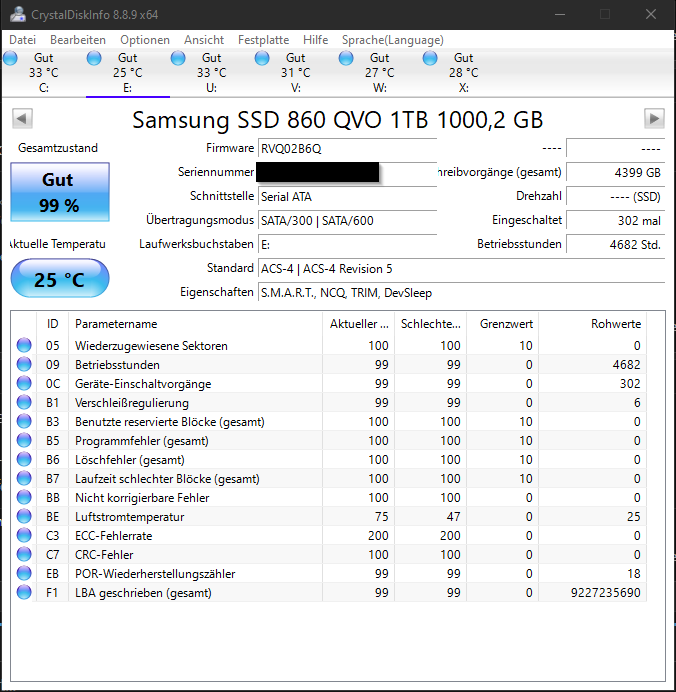Screen dimensions: 676x692
Task: Open the Datei menu
Action: [x=23, y=40]
